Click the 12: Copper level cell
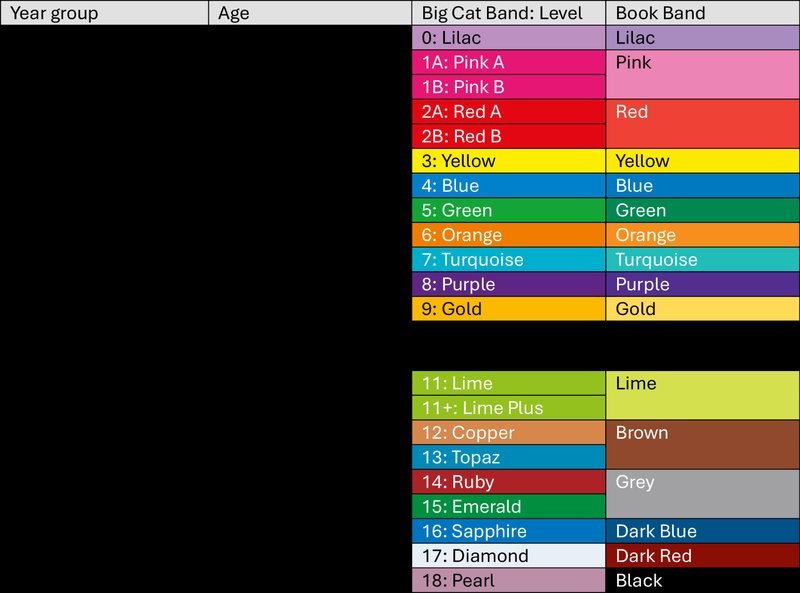The height and width of the screenshot is (593, 800). click(509, 432)
